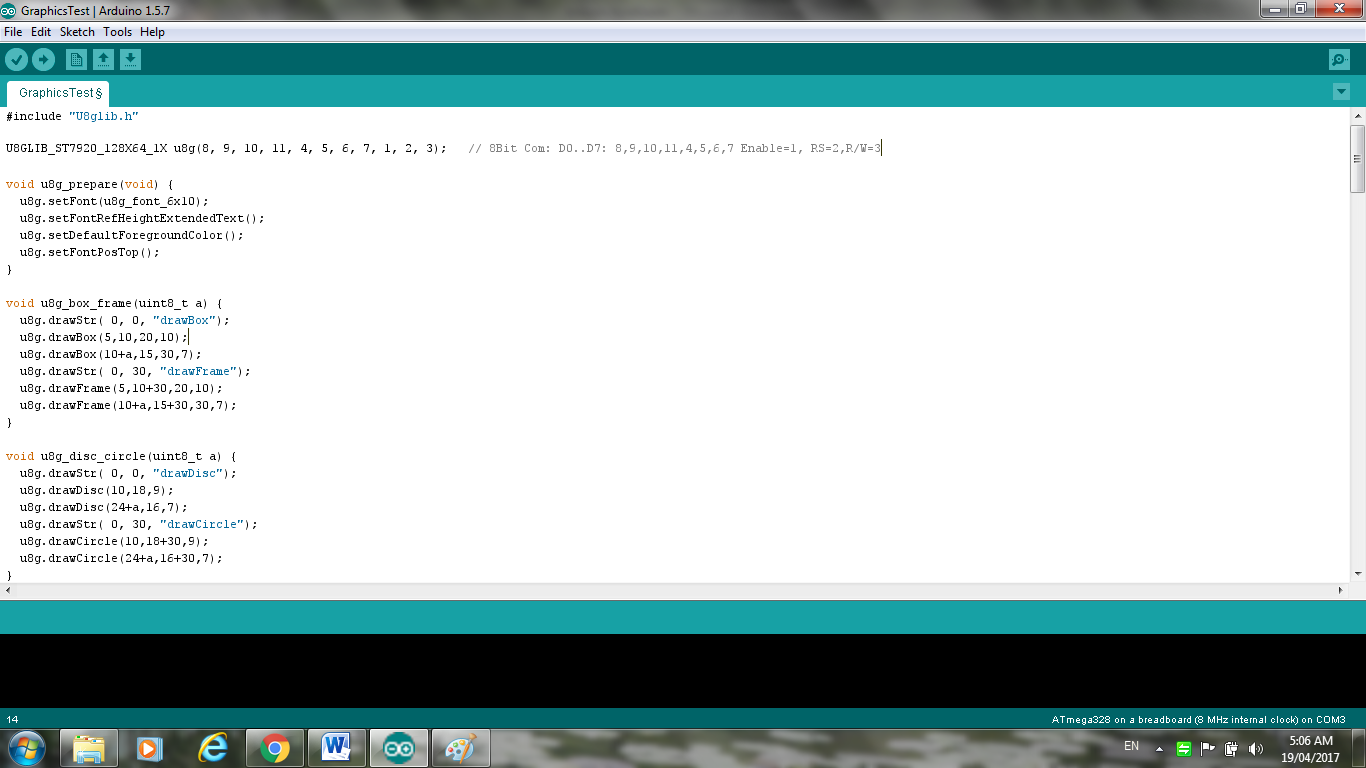This screenshot has height=768, width=1366.
Task: Click the vertical scrollbar down arrow
Action: (1357, 574)
